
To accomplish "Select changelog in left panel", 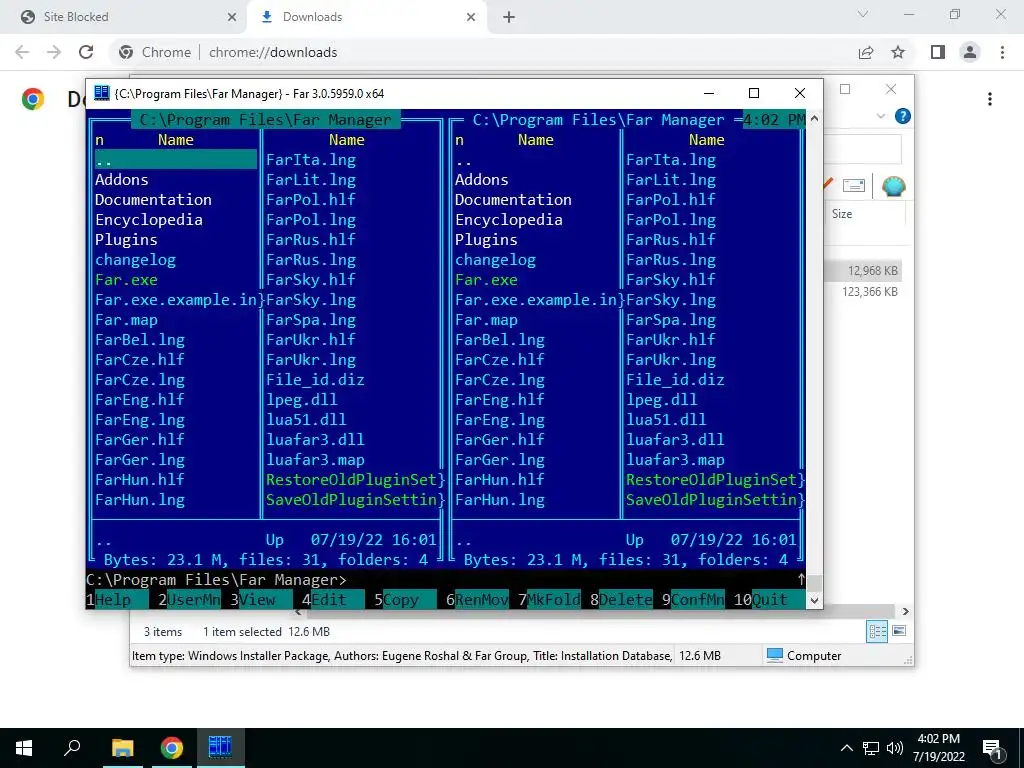I will tap(135, 260).
